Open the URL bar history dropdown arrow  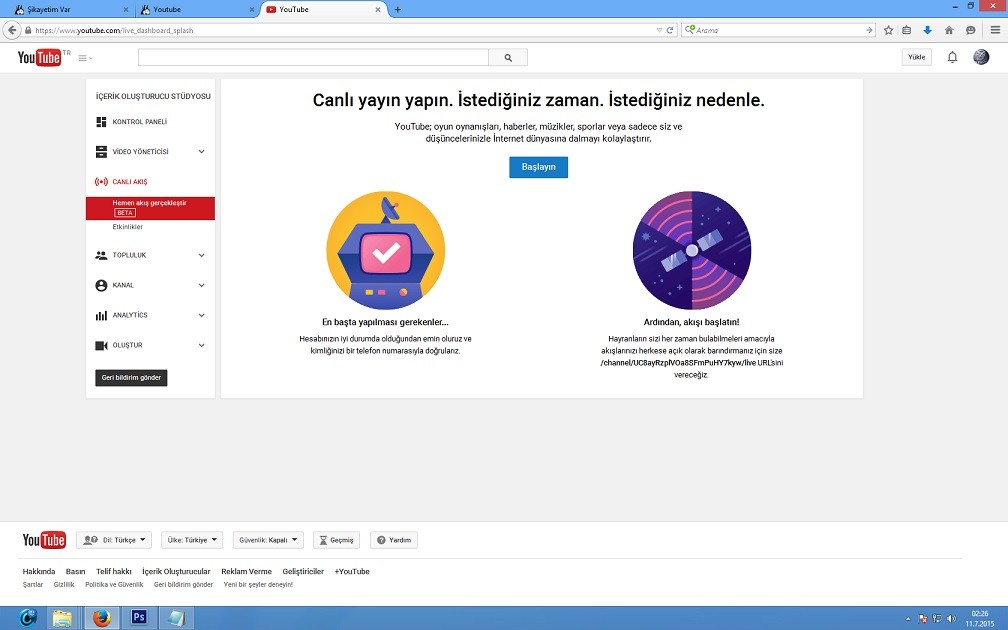659,30
